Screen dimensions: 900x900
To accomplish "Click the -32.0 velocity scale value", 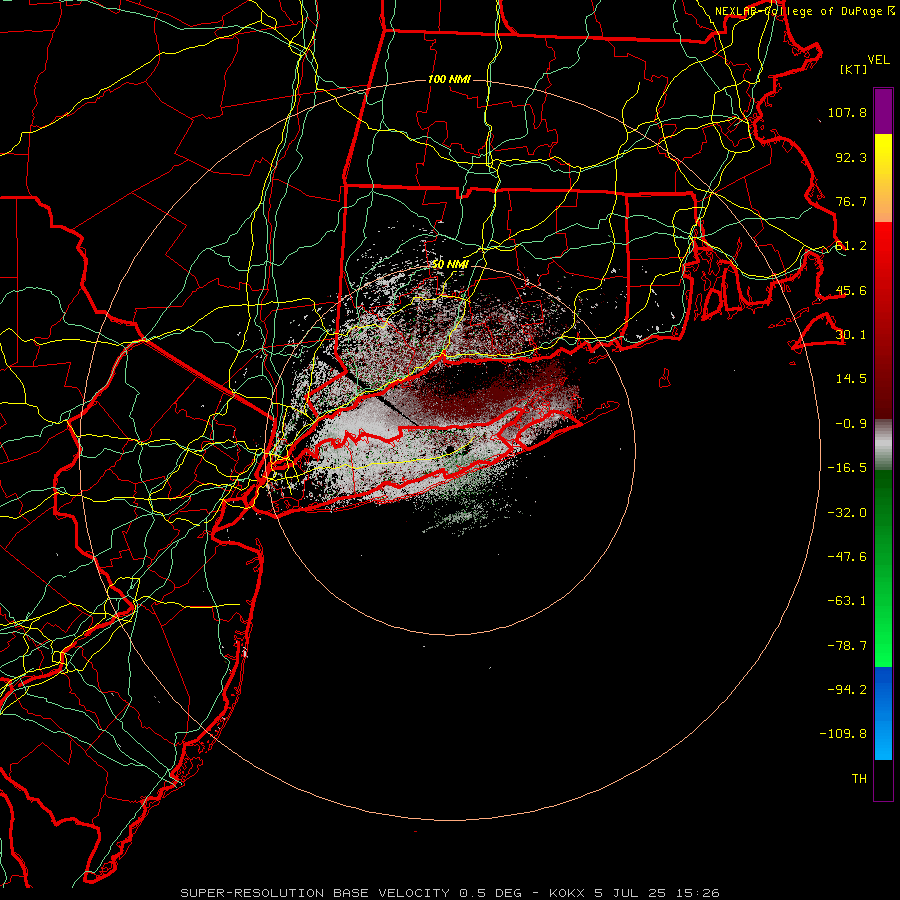I will click(x=847, y=513).
